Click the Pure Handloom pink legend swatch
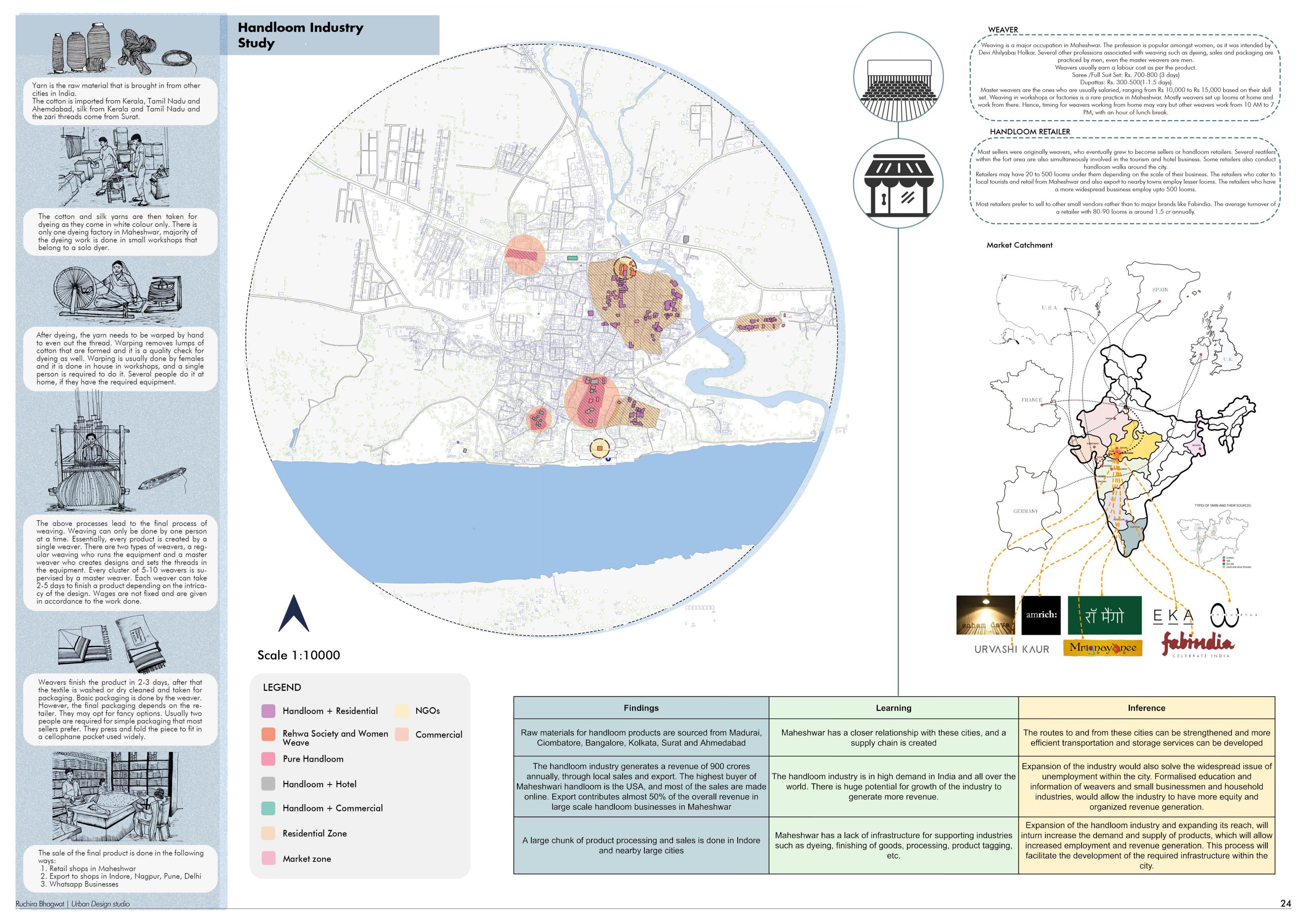This screenshot has height=924, width=1307. click(x=268, y=759)
